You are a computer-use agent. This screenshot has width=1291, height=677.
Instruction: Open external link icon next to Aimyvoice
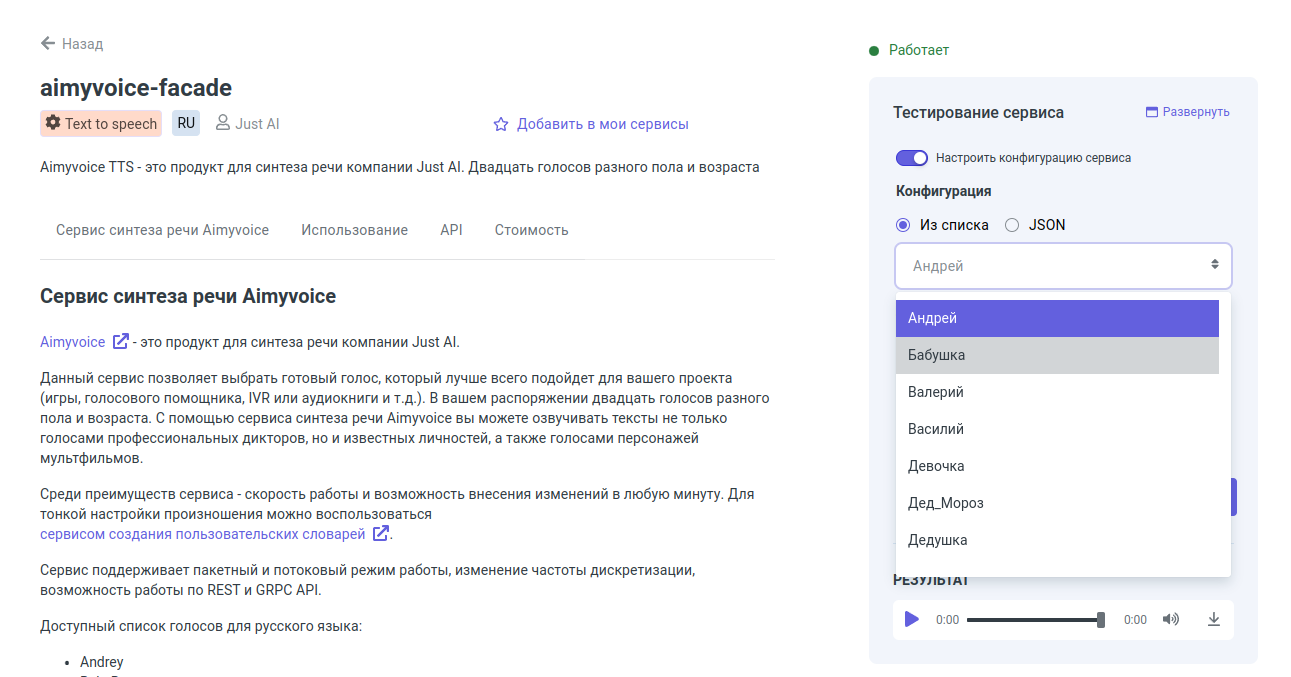coord(121,342)
